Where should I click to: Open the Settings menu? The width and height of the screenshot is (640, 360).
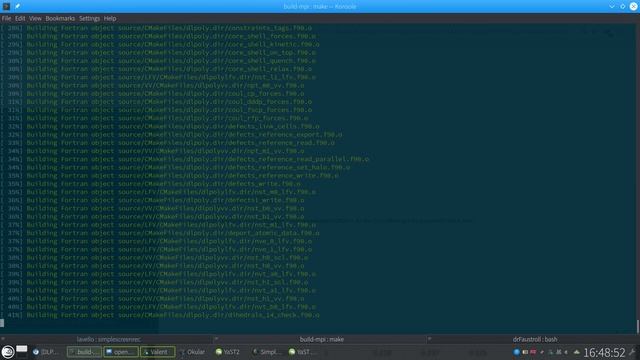pyautogui.click(x=89, y=18)
